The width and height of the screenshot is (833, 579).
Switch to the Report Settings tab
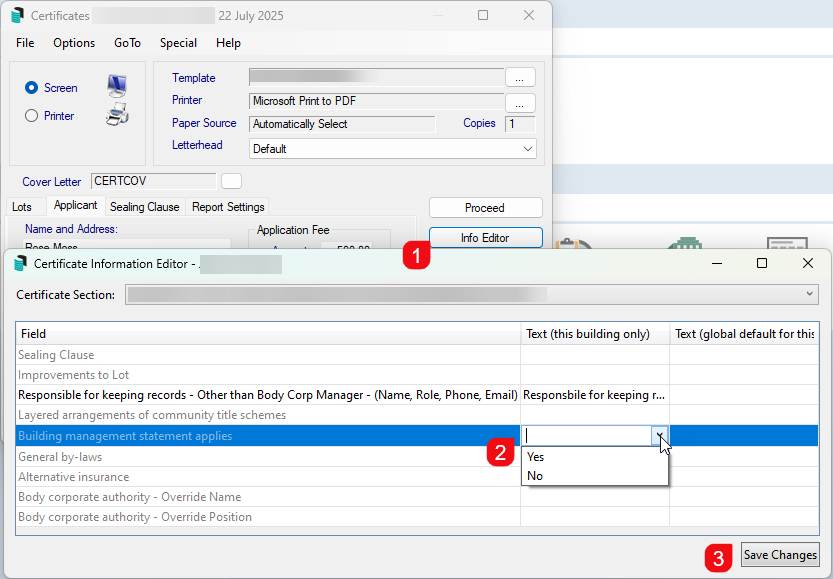coord(228,207)
